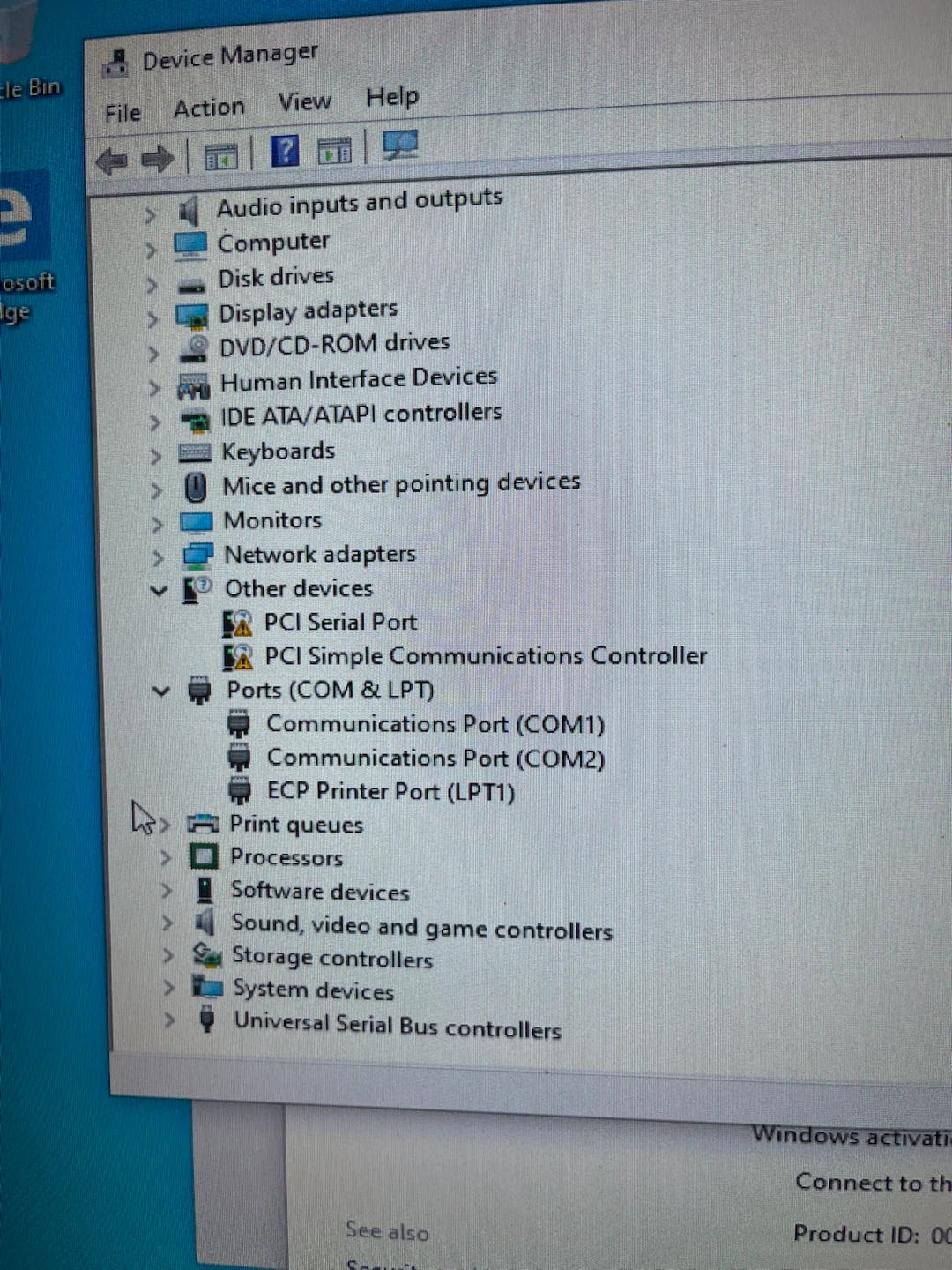Click the Print queues printer icon

pyautogui.click(x=204, y=825)
